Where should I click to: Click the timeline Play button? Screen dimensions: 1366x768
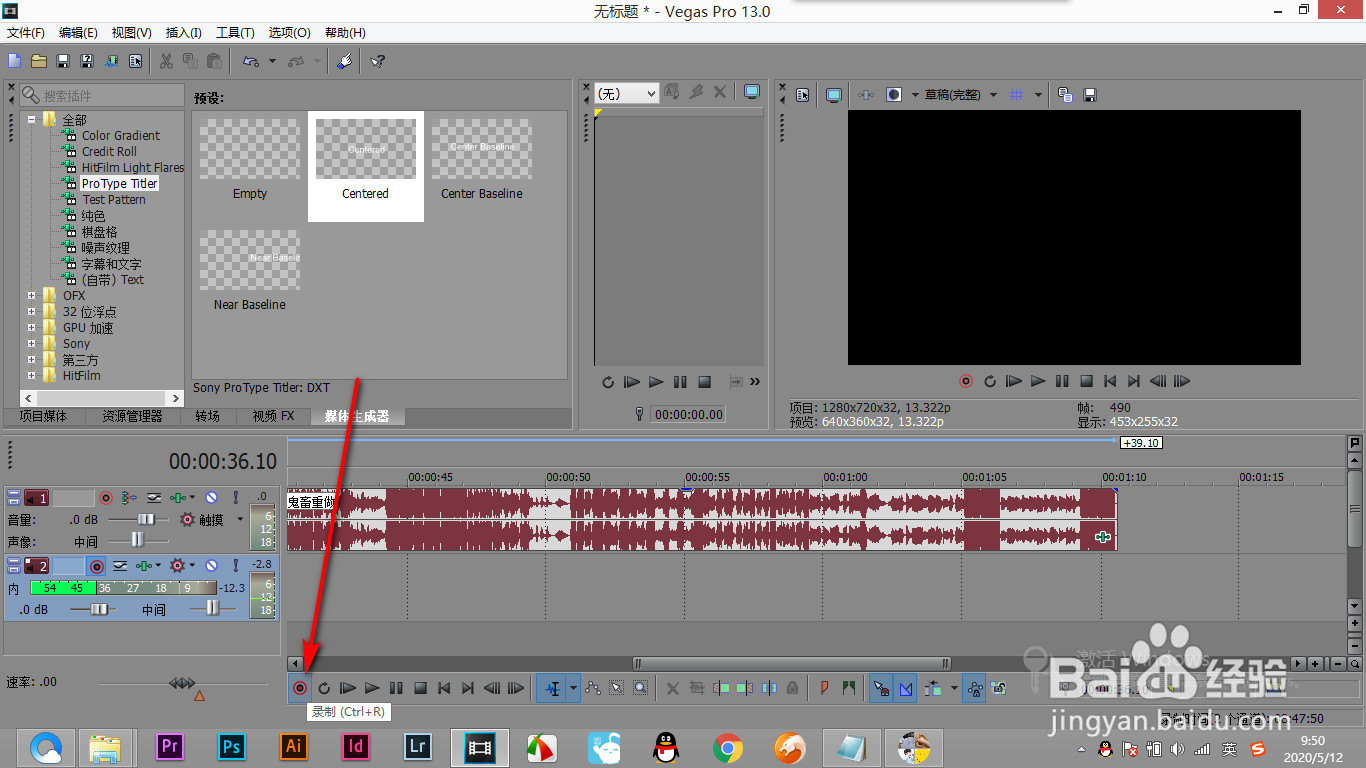click(x=372, y=688)
